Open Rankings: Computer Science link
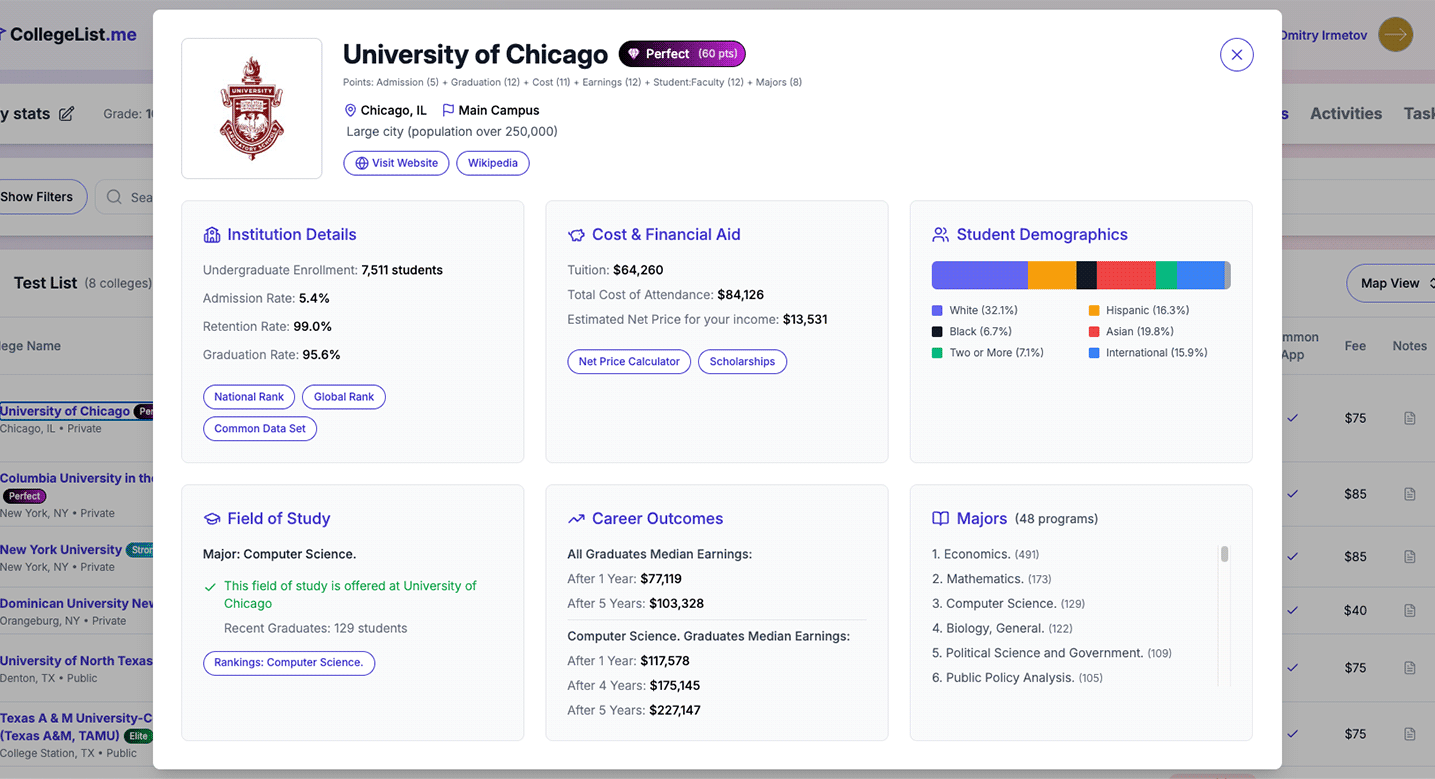This screenshot has height=779, width=1435. 289,663
